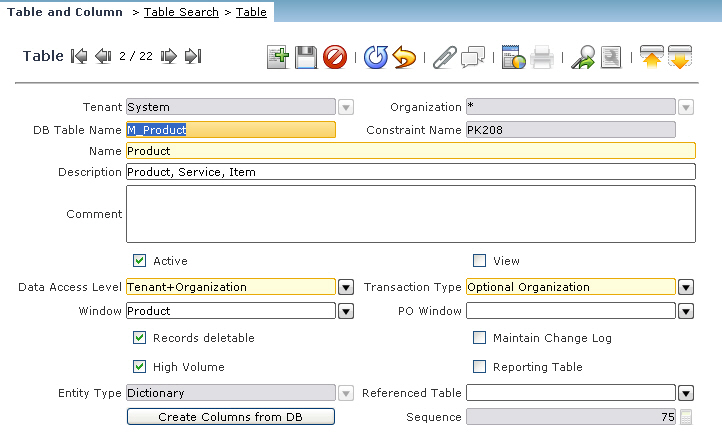Viewport: 722px width, 436px height.
Task: Toggle the Active checkbox
Action: pos(140,261)
